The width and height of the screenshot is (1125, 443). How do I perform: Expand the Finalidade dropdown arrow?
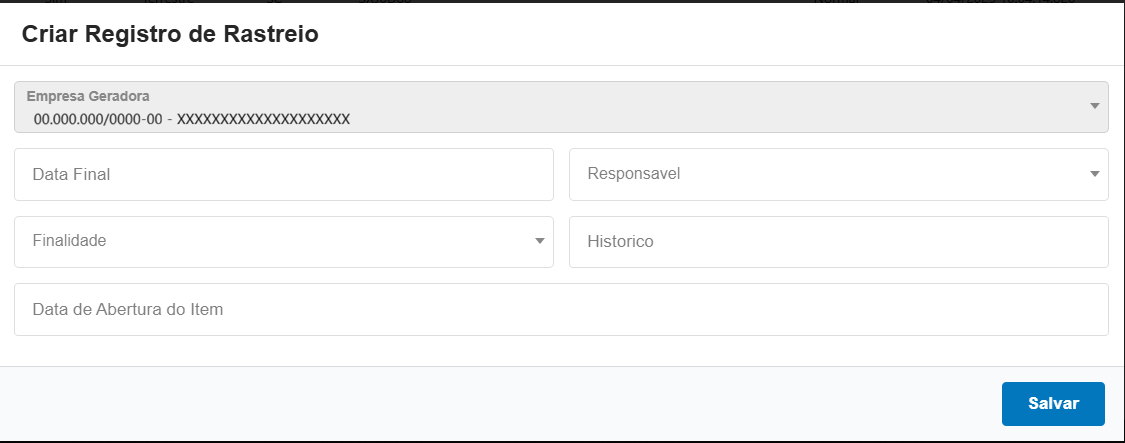(x=539, y=241)
